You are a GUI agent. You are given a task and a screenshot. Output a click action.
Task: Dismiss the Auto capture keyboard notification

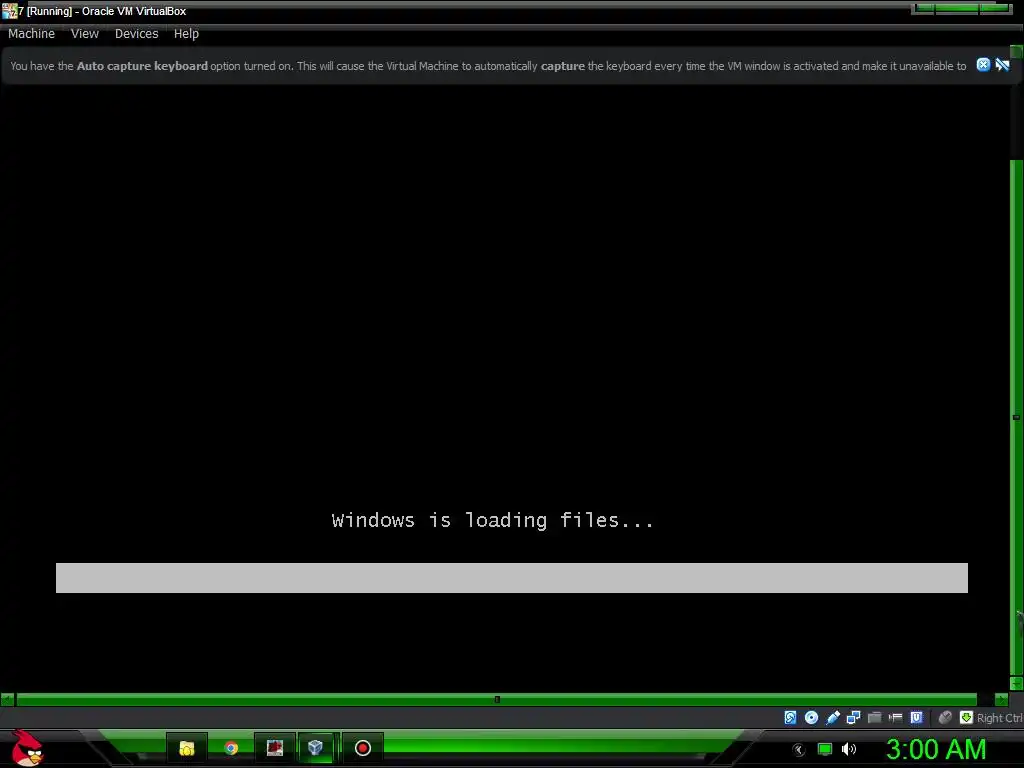pos(983,65)
